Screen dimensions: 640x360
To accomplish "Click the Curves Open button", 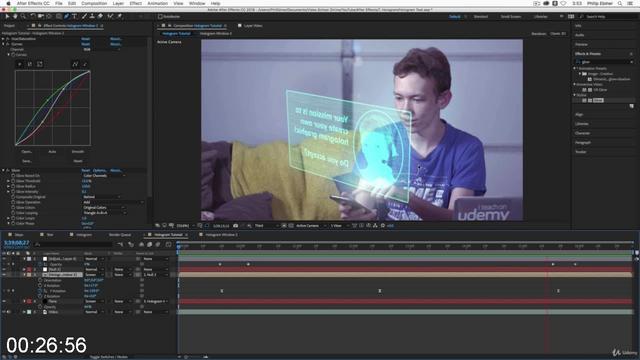I will 27,151.
